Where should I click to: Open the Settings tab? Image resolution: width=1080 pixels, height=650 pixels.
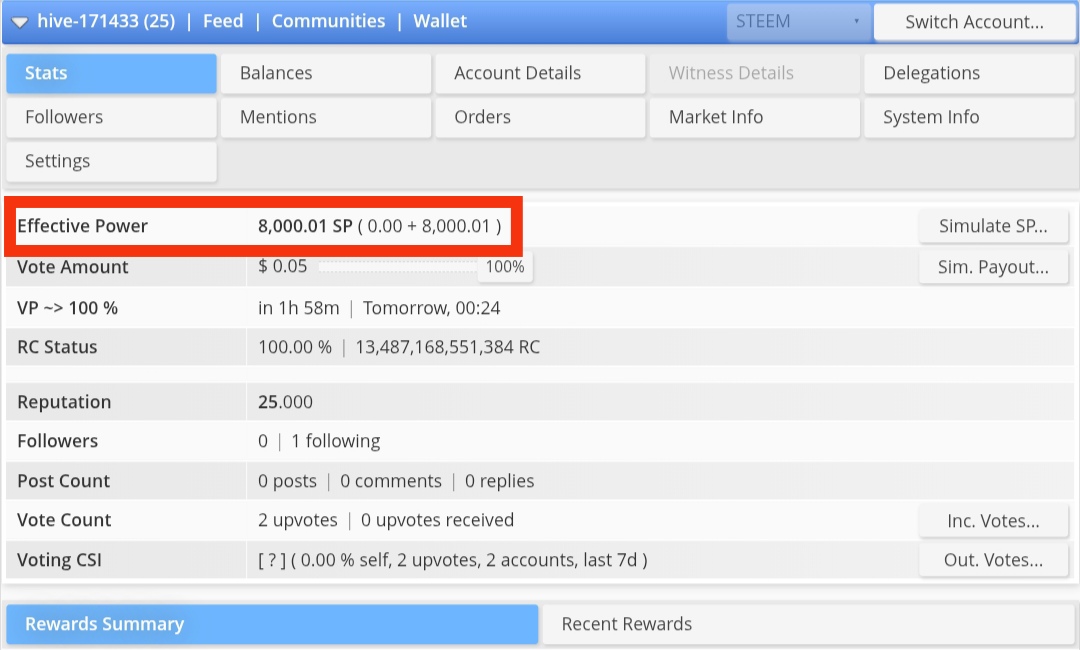tap(112, 162)
